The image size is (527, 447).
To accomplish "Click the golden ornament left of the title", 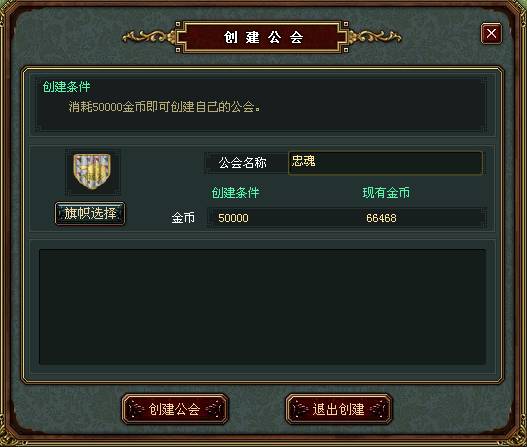I will (149, 36).
